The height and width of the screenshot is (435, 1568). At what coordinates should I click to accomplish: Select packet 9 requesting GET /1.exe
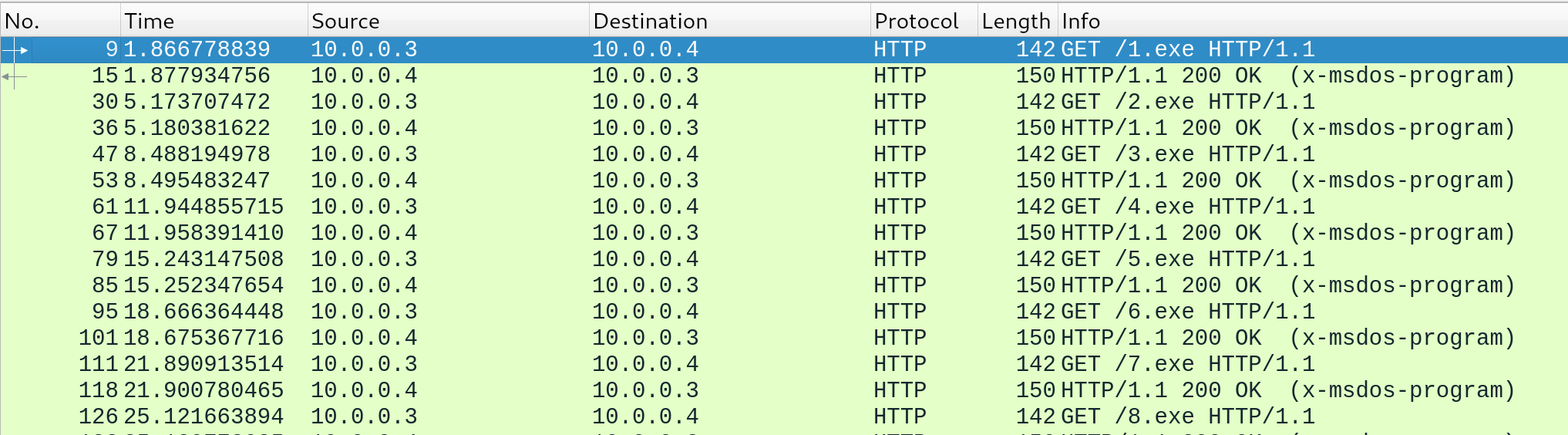[1187, 49]
